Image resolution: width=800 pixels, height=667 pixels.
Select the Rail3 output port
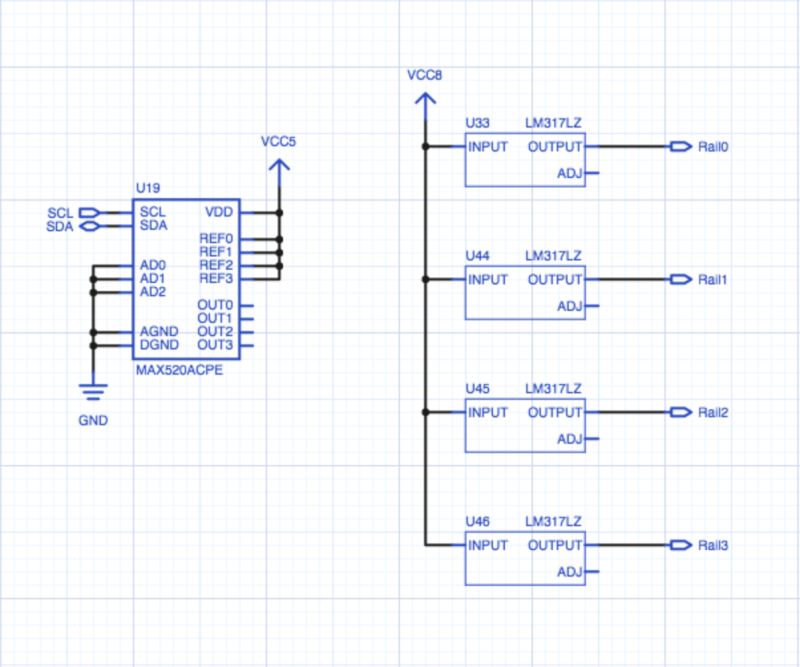pos(682,546)
